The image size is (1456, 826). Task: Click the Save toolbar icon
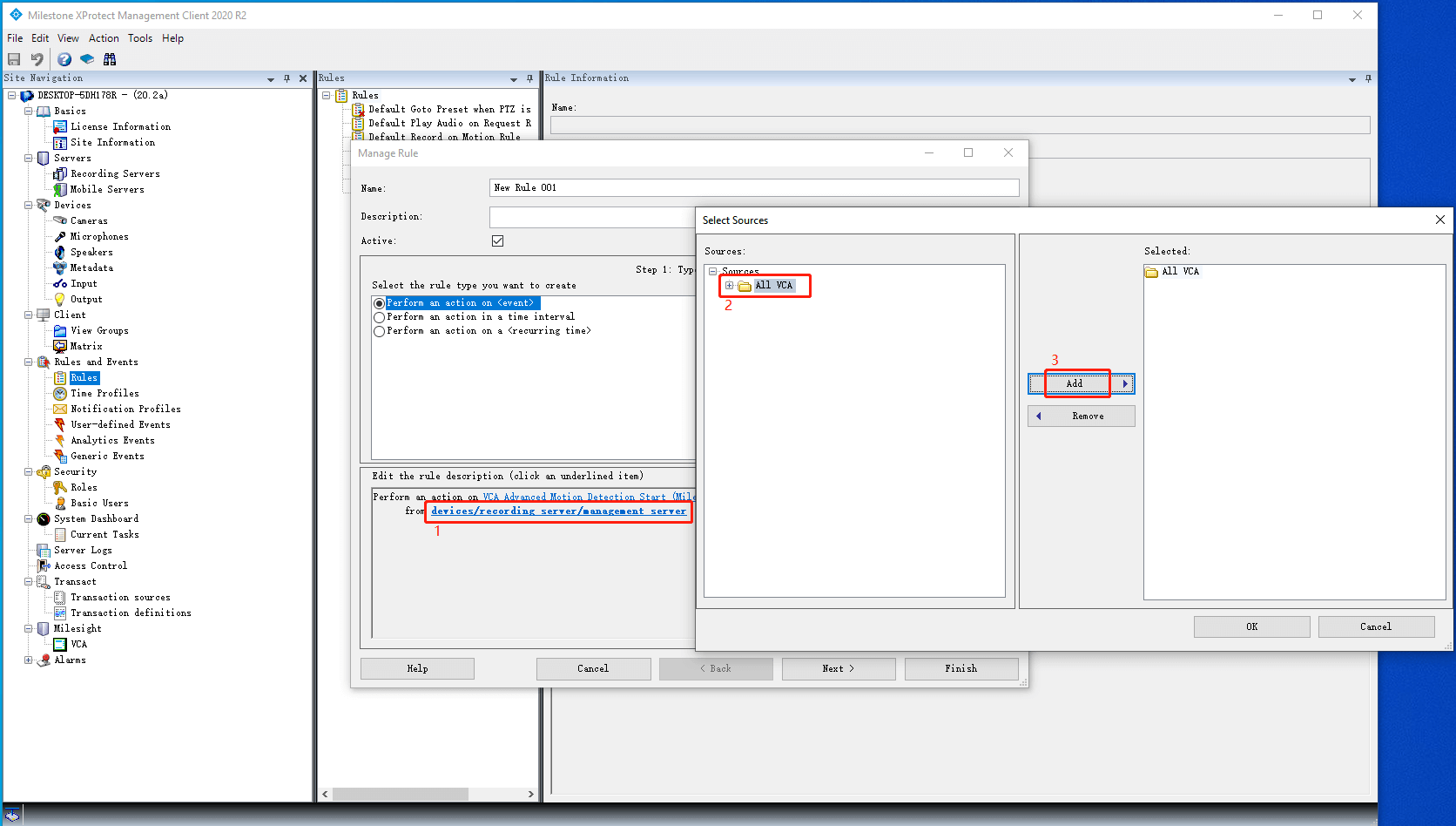pos(14,59)
